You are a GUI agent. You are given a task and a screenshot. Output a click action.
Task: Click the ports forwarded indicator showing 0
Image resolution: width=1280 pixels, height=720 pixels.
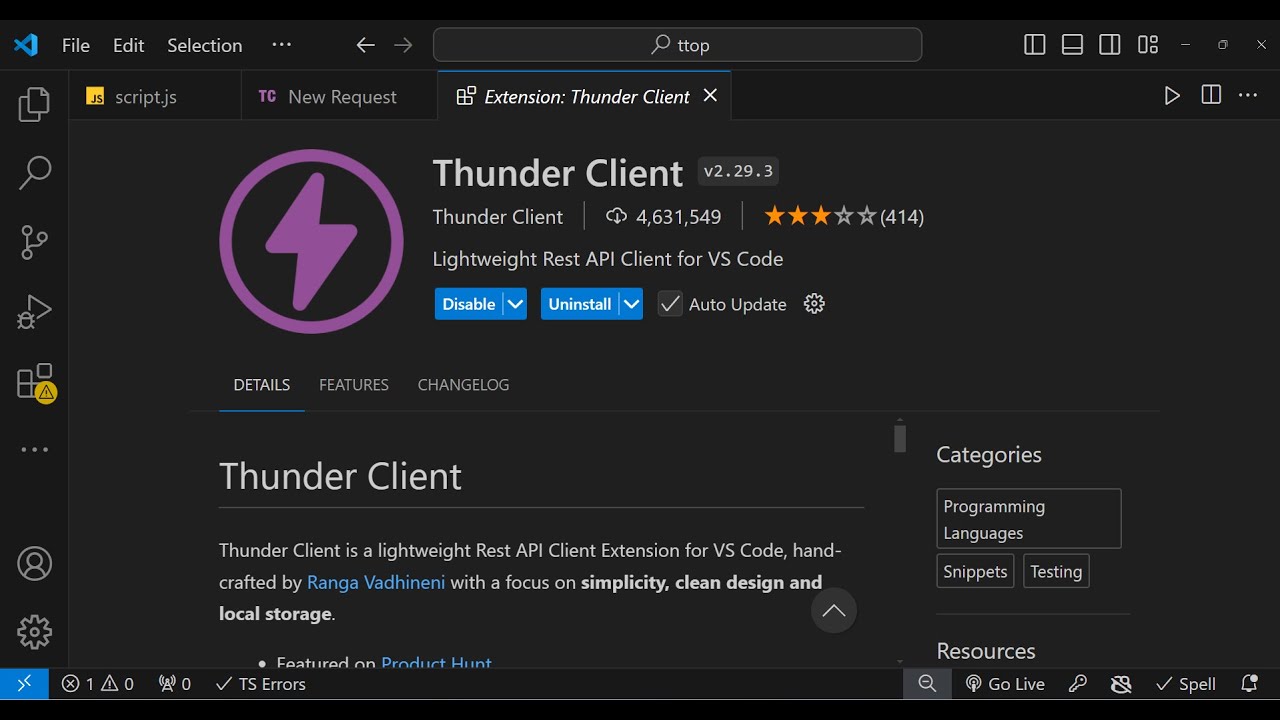point(175,684)
